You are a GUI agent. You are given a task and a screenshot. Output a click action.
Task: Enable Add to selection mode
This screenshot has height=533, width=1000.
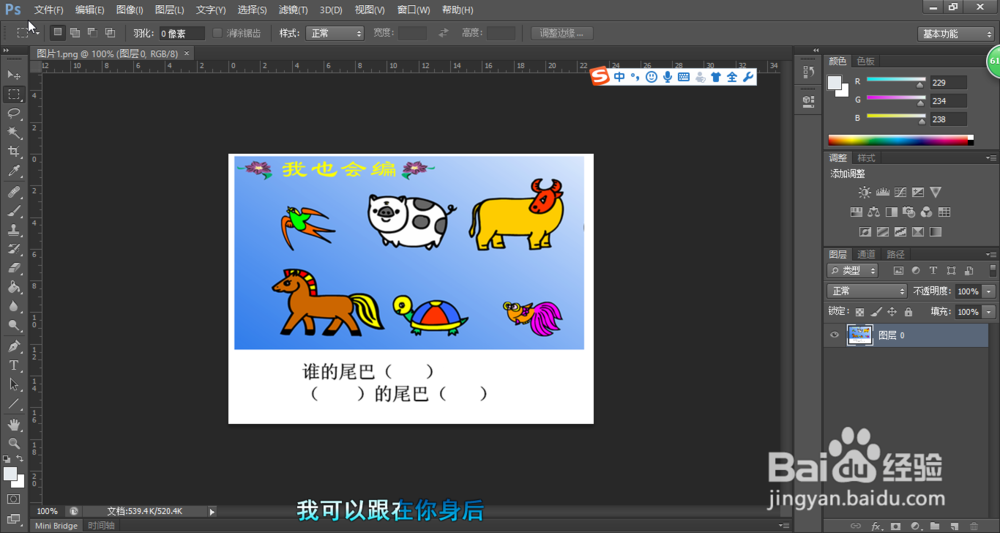point(75,33)
